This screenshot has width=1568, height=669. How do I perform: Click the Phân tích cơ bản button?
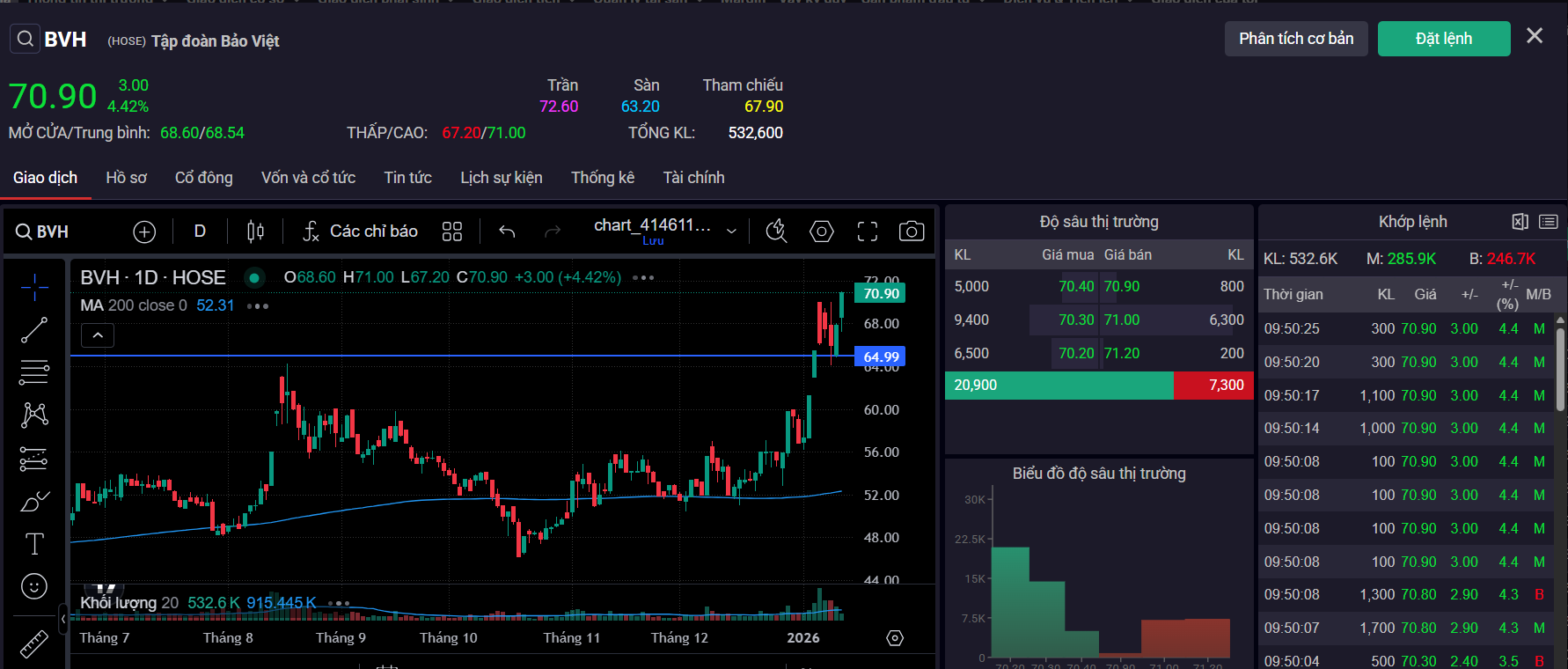click(1295, 39)
